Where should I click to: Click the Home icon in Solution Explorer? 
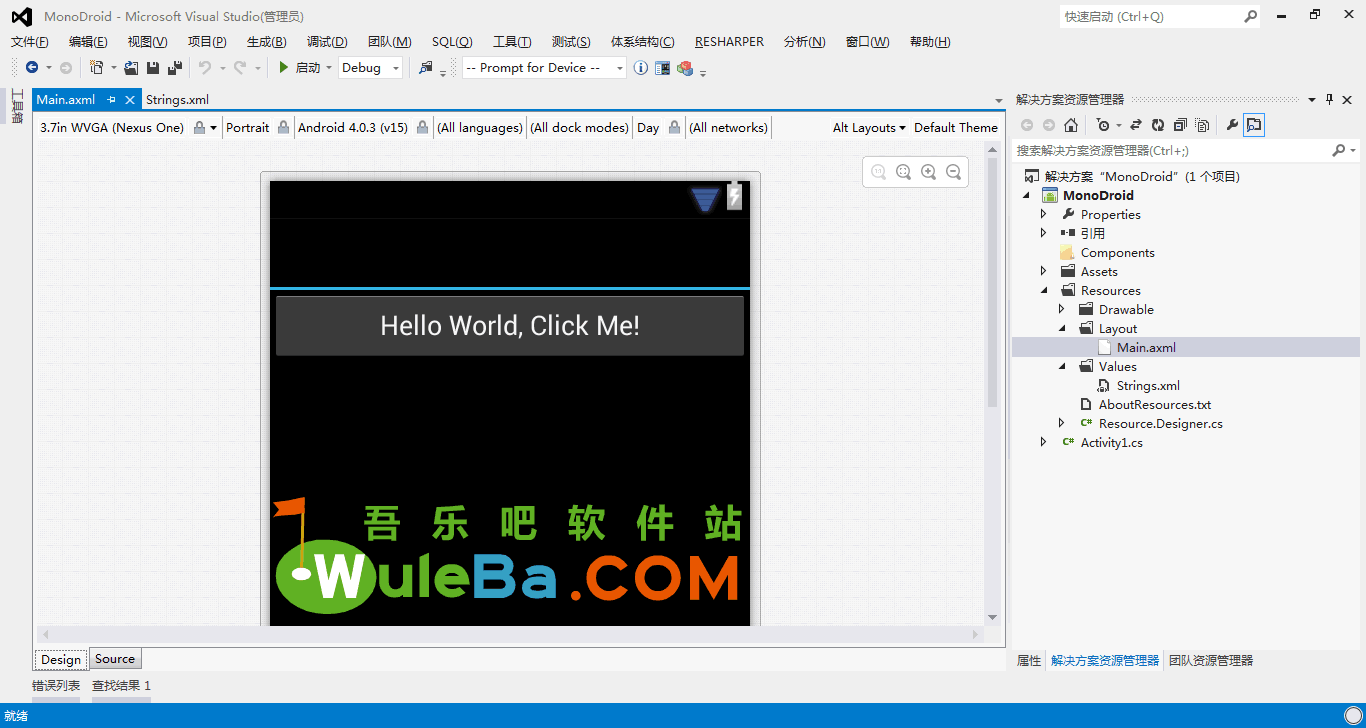click(x=1071, y=125)
